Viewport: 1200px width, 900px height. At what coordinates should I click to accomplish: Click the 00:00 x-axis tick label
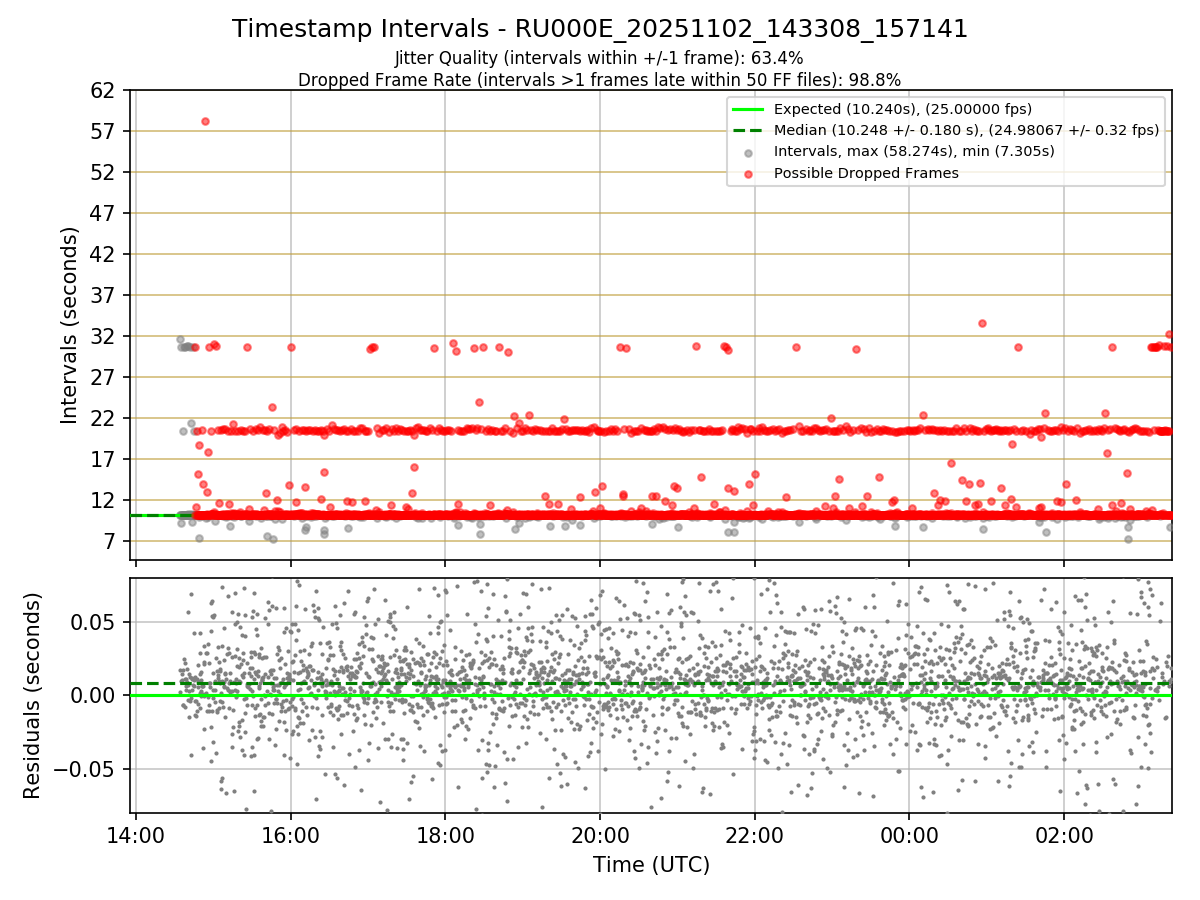click(x=908, y=833)
